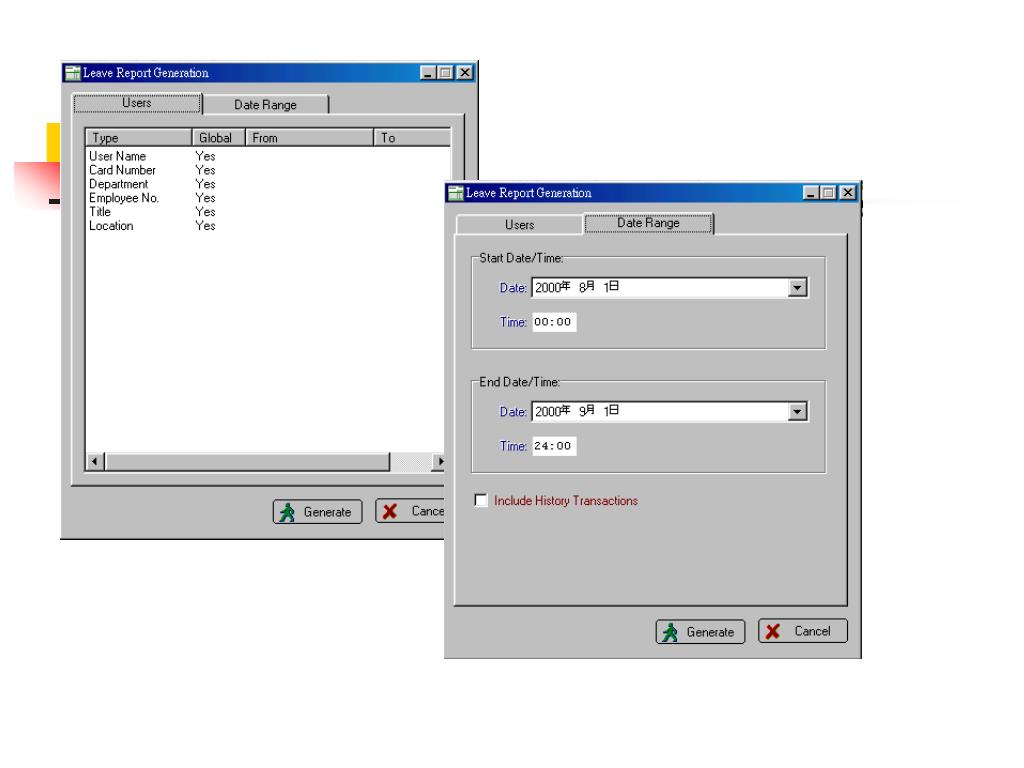Select the Department row in the list
Screen dimensions: 1024x768
tap(268, 184)
